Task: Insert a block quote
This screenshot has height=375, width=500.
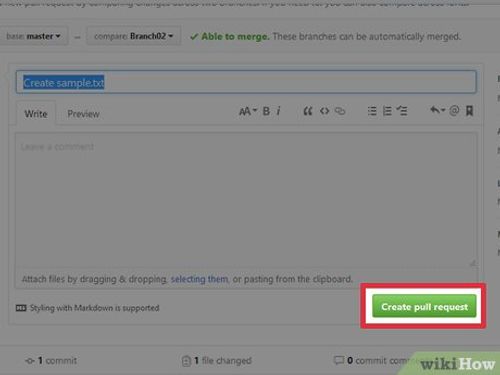Action: 308,111
